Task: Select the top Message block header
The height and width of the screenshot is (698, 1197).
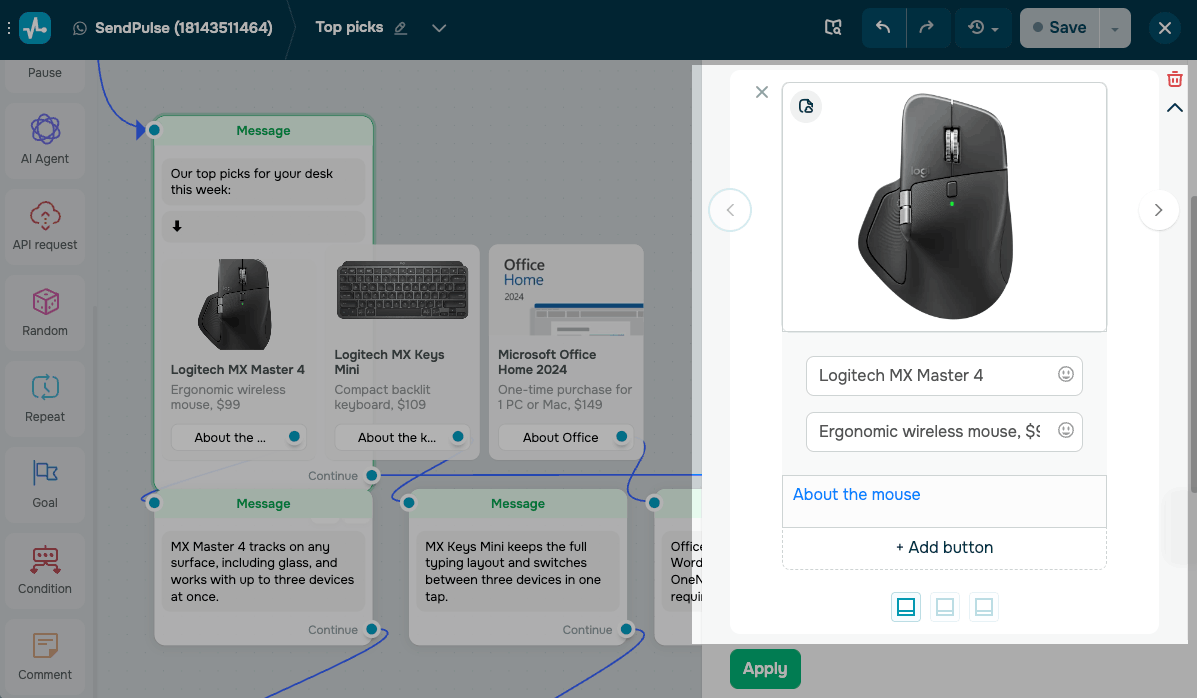Action: click(x=263, y=131)
